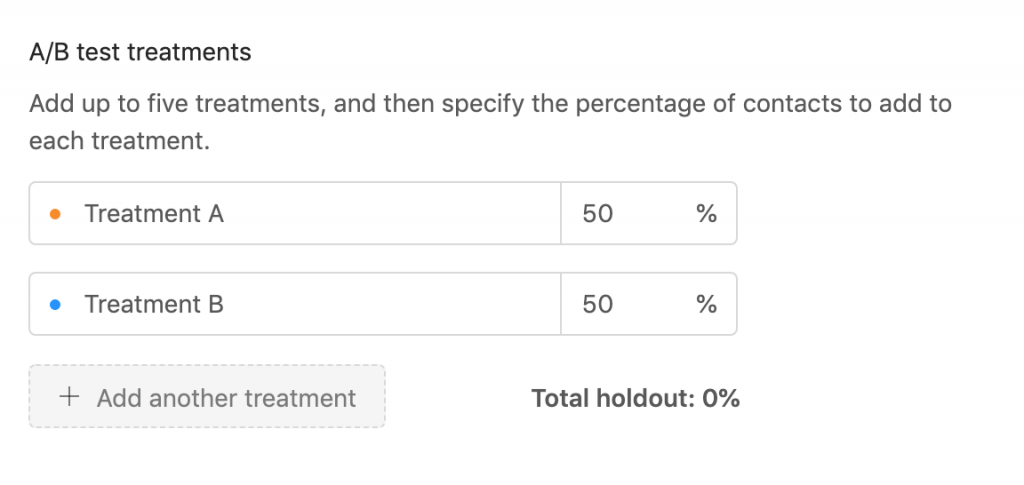
Task: Click the plus icon beside Add another treatment
Action: click(x=69, y=396)
